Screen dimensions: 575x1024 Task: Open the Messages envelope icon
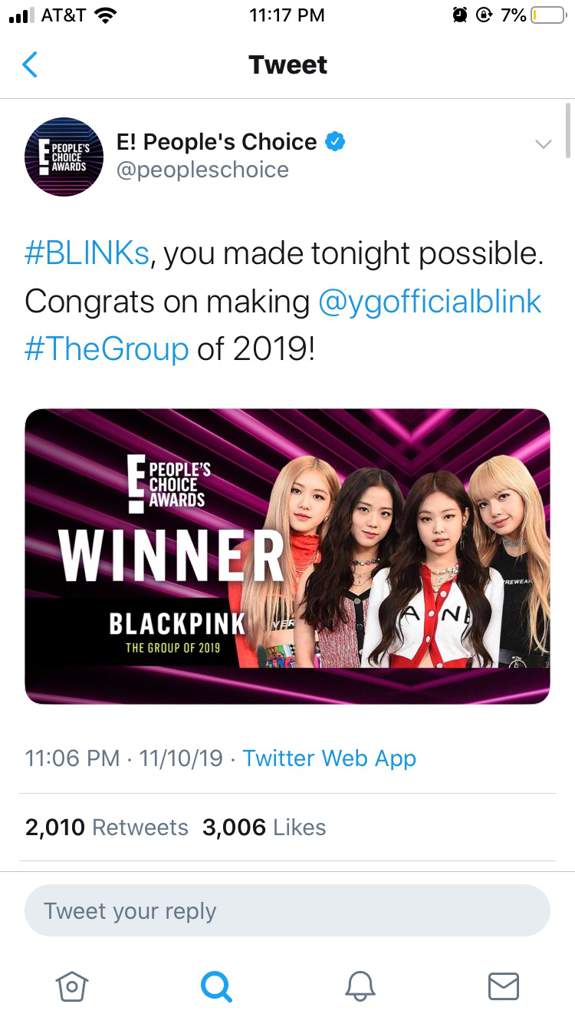pyautogui.click(x=503, y=986)
